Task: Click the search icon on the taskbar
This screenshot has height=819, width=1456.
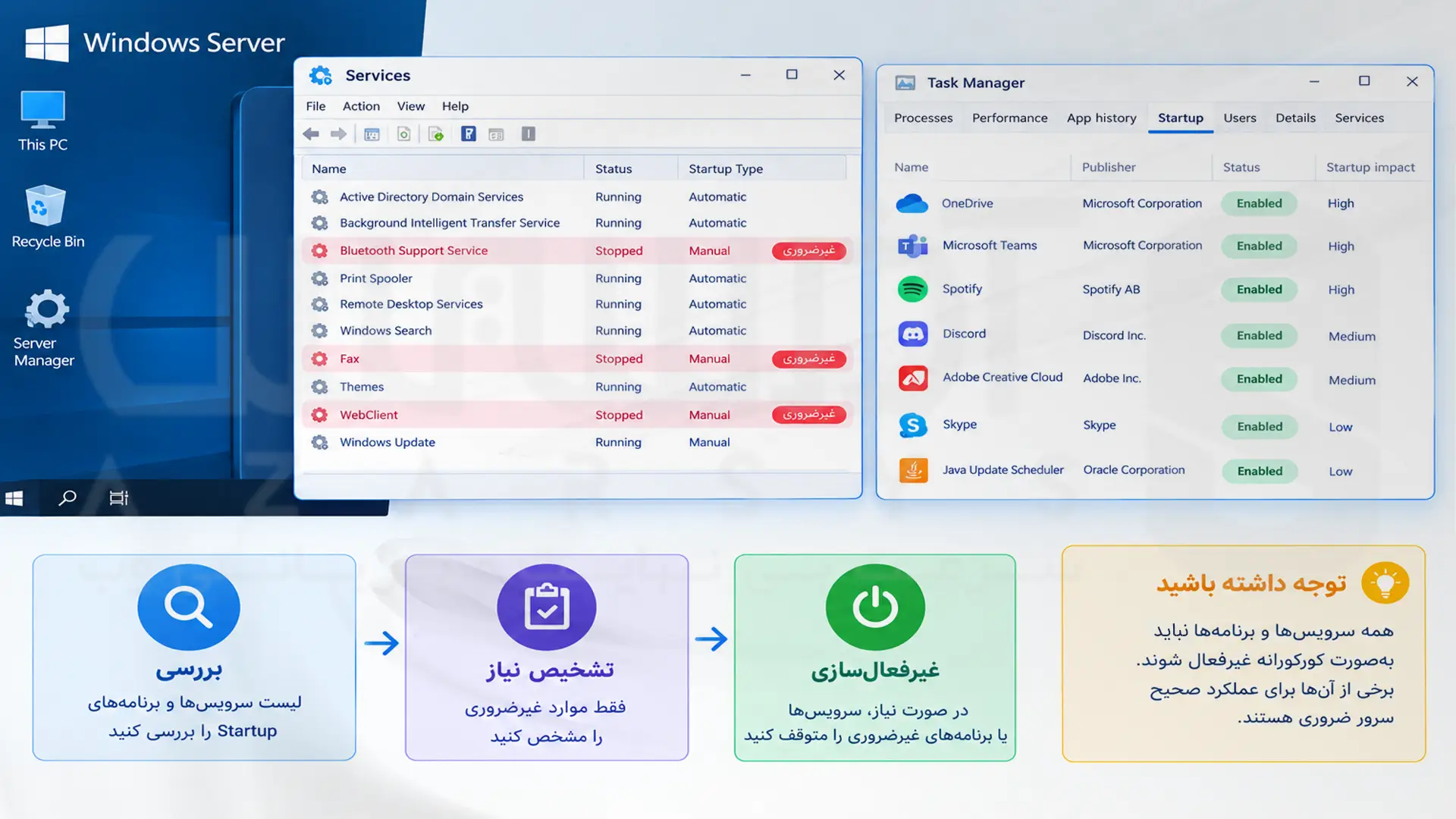Action: tap(67, 498)
